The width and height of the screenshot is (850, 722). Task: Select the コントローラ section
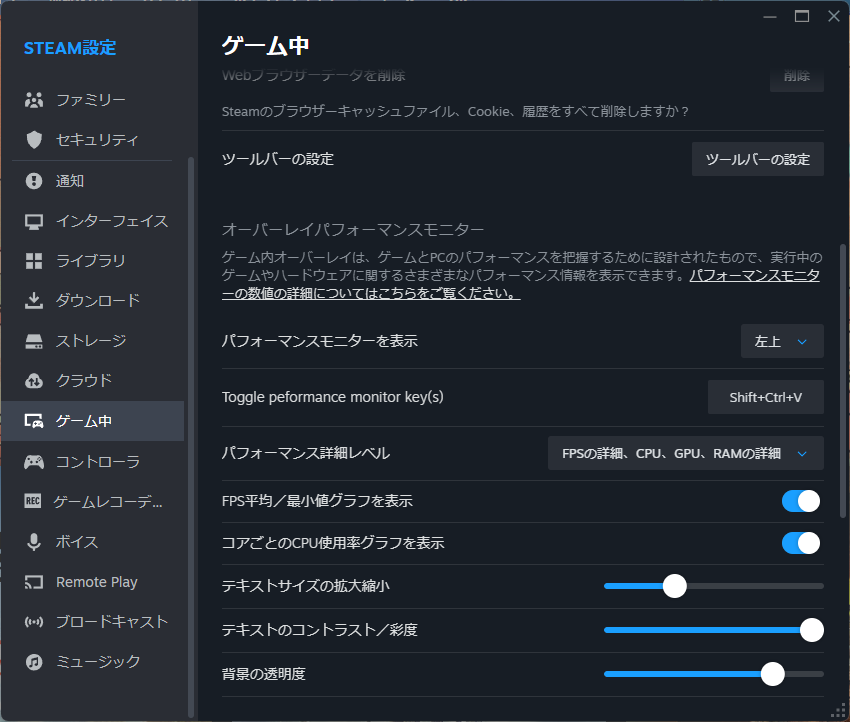(x=93, y=462)
